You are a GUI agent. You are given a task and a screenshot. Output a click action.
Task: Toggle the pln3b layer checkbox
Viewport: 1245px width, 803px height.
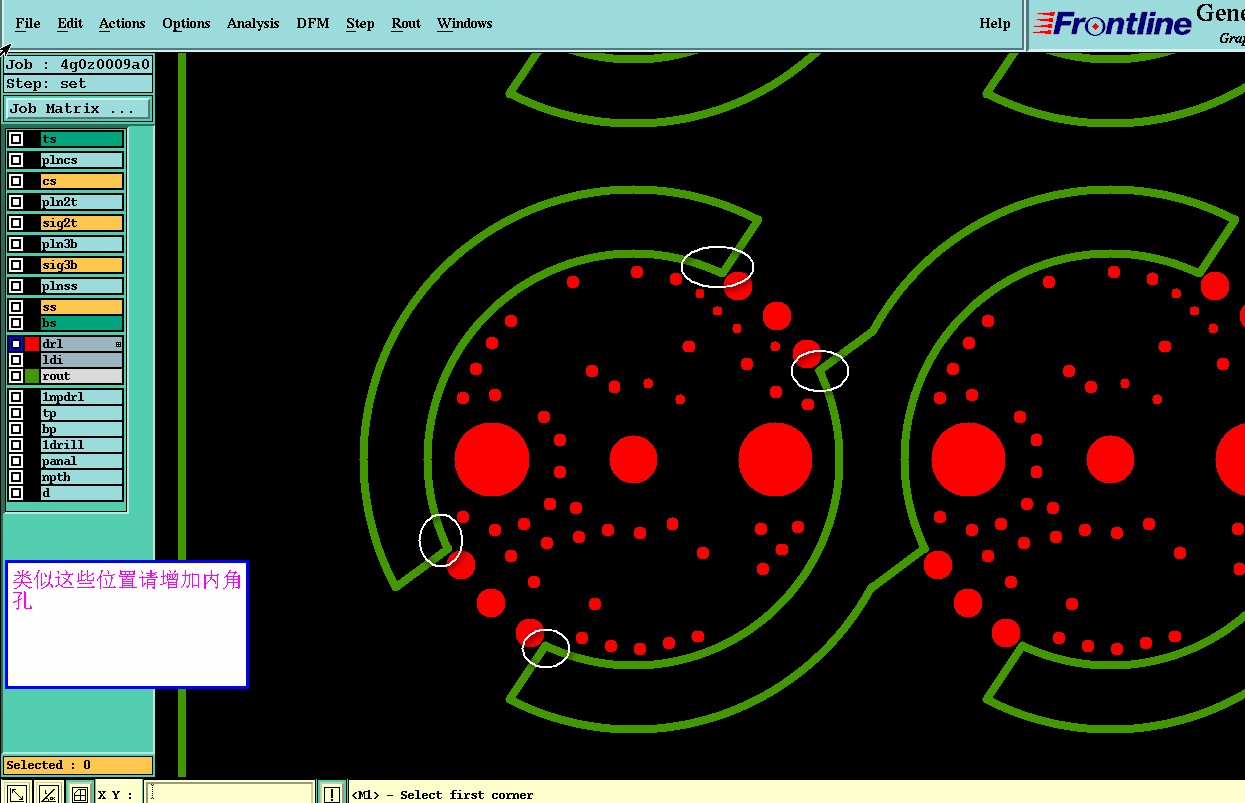[16, 244]
